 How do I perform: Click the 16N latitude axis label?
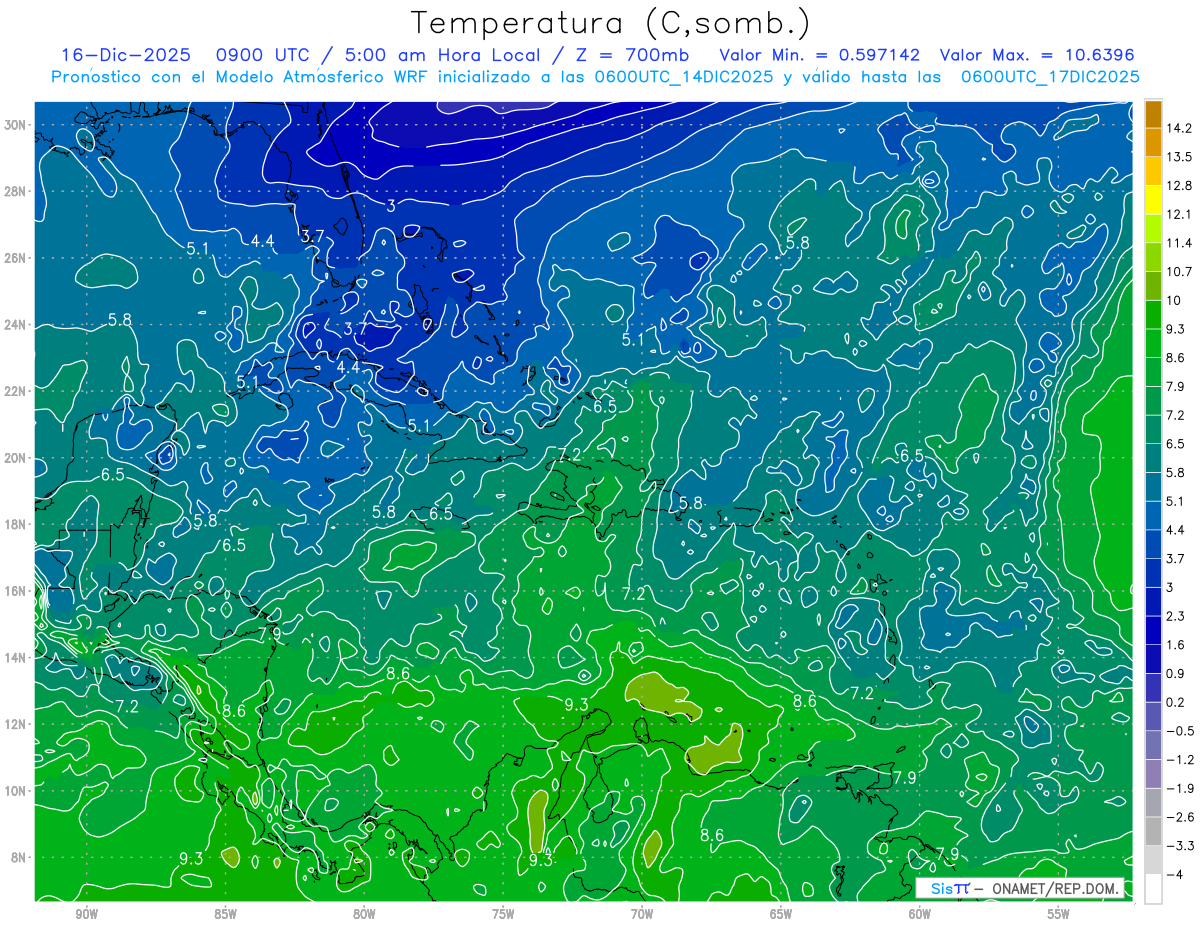pyautogui.click(x=15, y=591)
